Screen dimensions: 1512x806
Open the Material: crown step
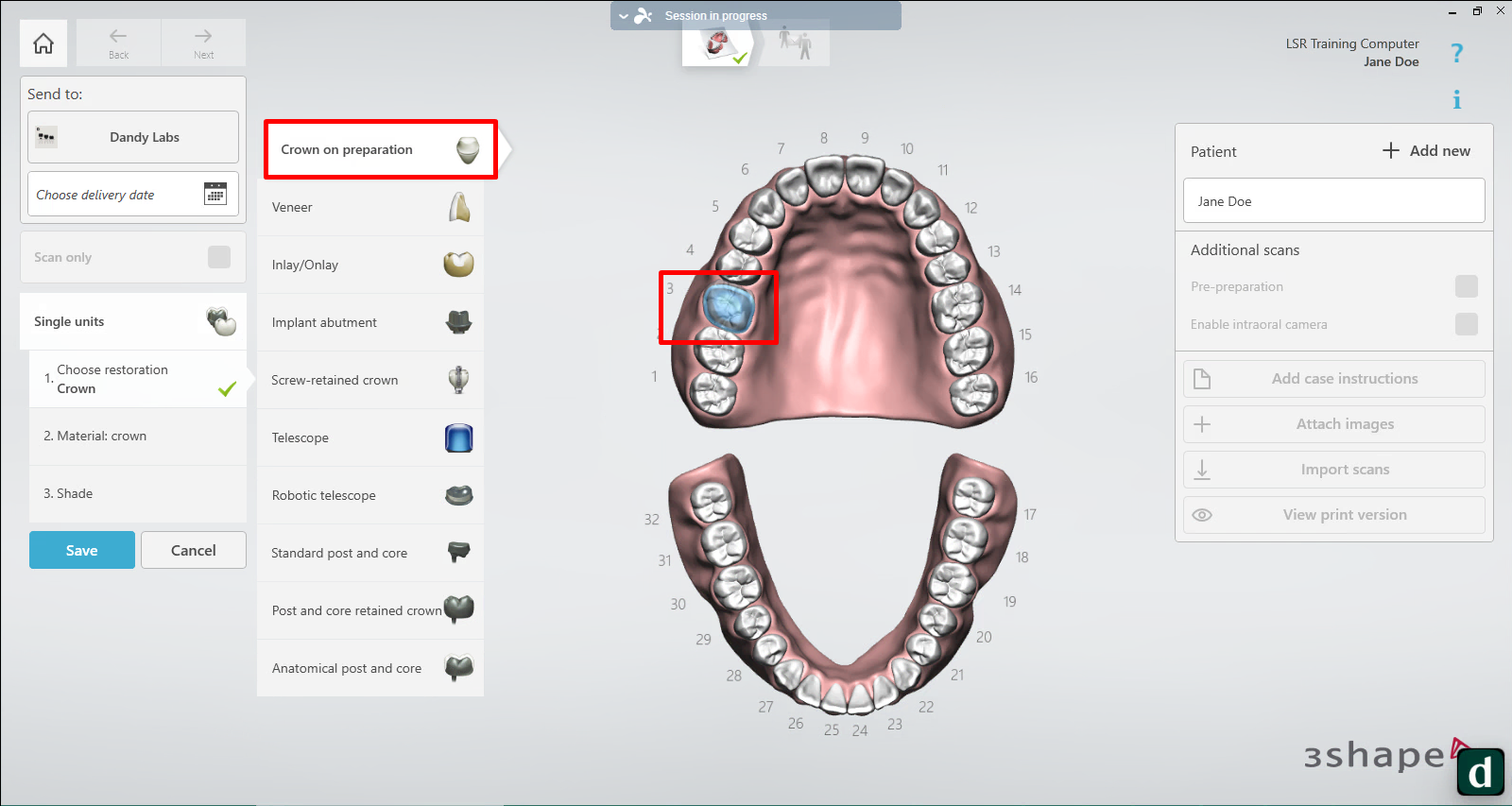point(138,437)
